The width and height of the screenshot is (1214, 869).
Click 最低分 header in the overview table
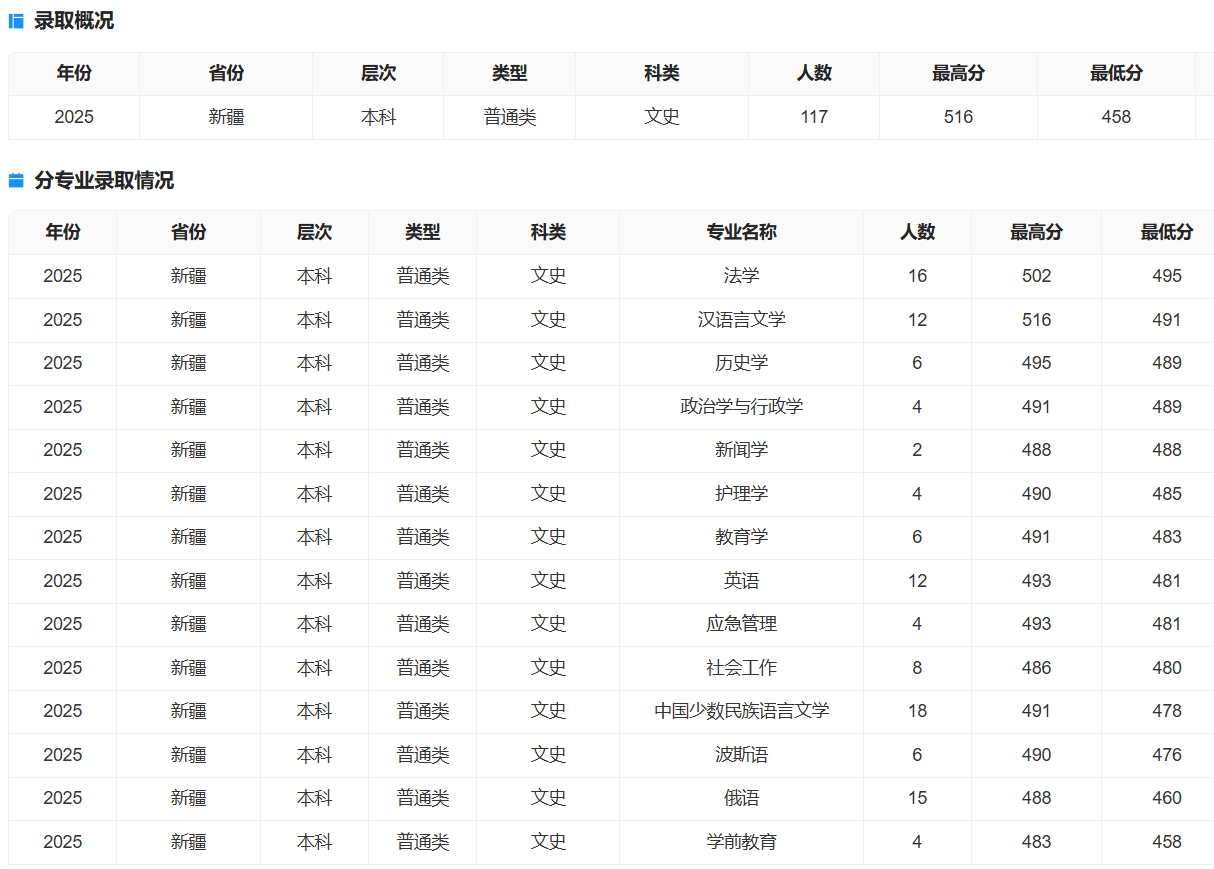pyautogui.click(x=1116, y=74)
